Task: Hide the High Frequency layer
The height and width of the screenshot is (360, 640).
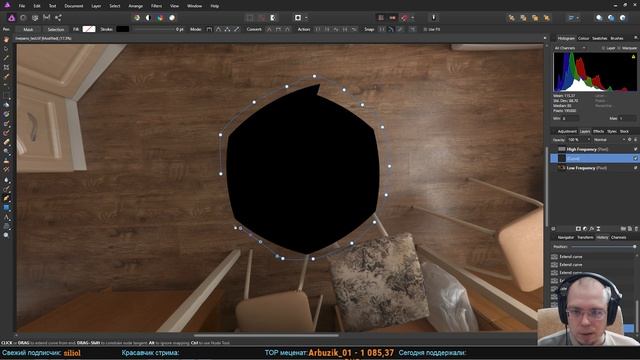Action: (636, 149)
